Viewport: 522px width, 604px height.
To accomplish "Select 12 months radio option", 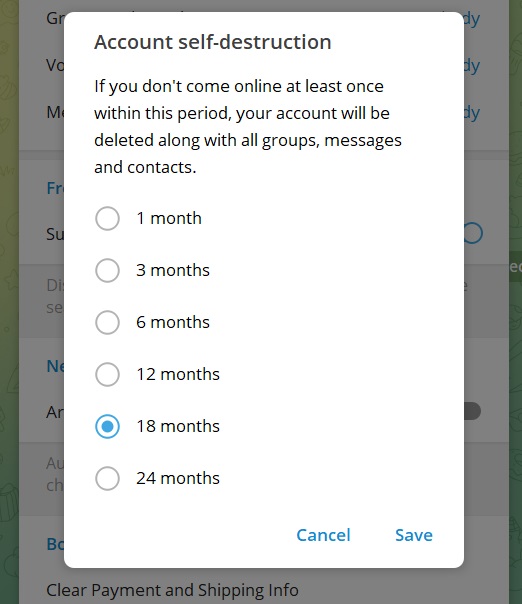I will point(107,374).
